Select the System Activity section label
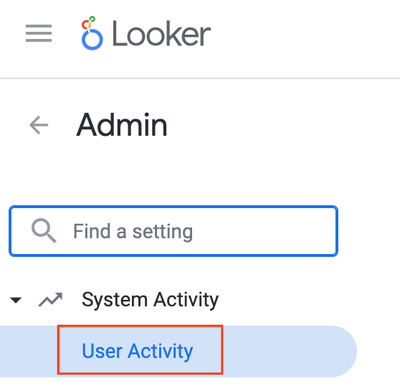The image size is (400, 389). 150,299
